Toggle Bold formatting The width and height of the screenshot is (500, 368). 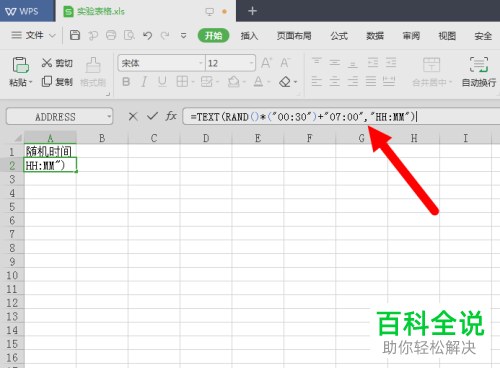pyautogui.click(x=126, y=81)
